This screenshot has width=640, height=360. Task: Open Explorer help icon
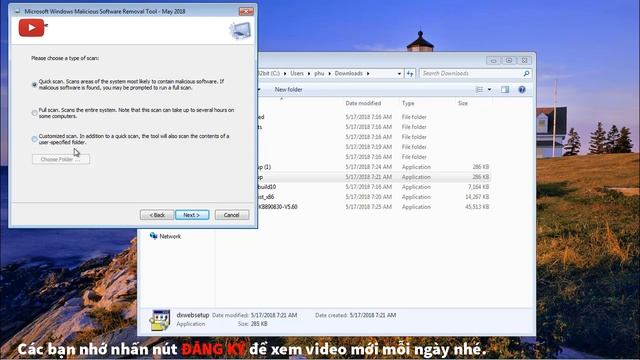522,89
